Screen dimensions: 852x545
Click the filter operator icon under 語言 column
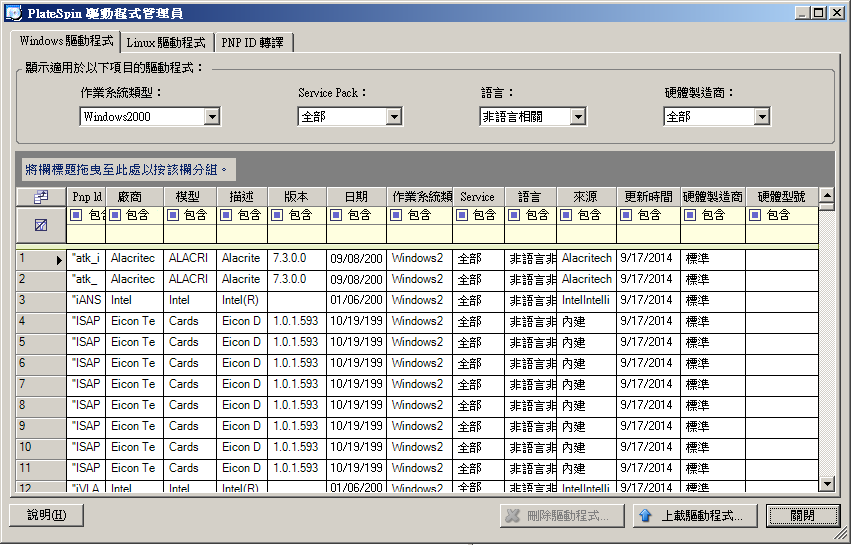point(514,215)
